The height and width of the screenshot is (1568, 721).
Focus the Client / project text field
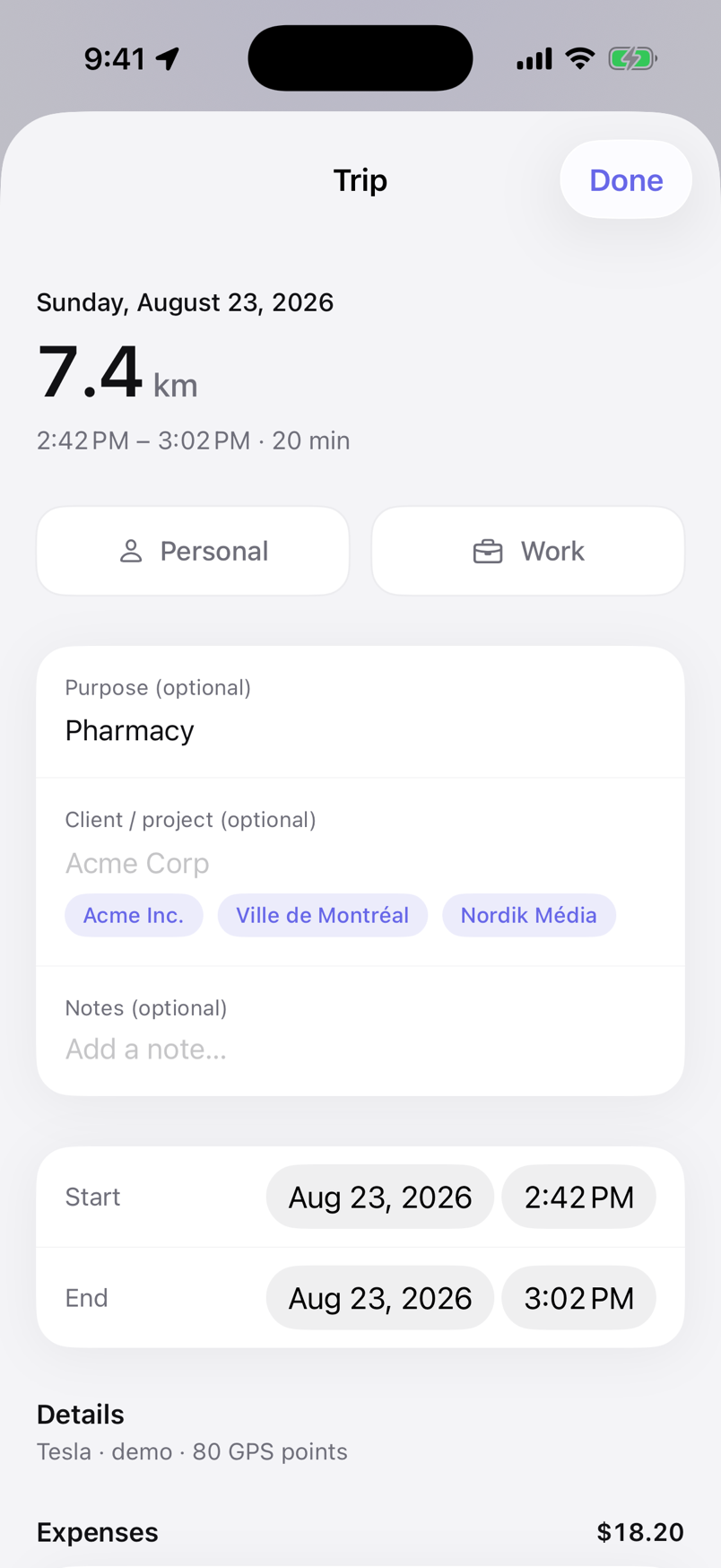360,863
